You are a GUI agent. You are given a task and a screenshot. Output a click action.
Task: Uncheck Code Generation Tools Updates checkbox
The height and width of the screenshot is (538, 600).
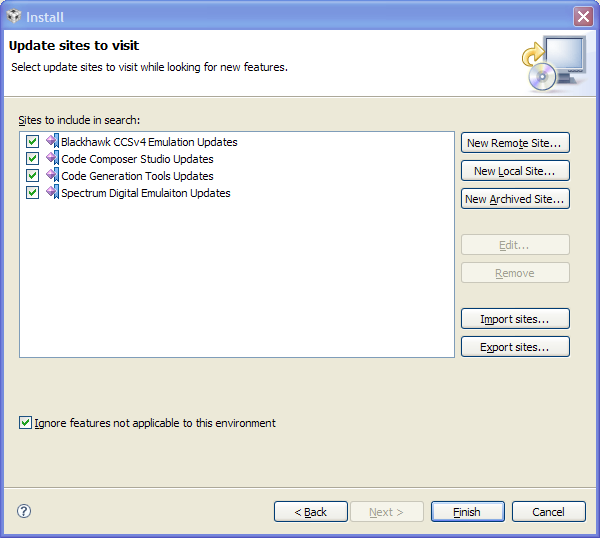tap(33, 176)
